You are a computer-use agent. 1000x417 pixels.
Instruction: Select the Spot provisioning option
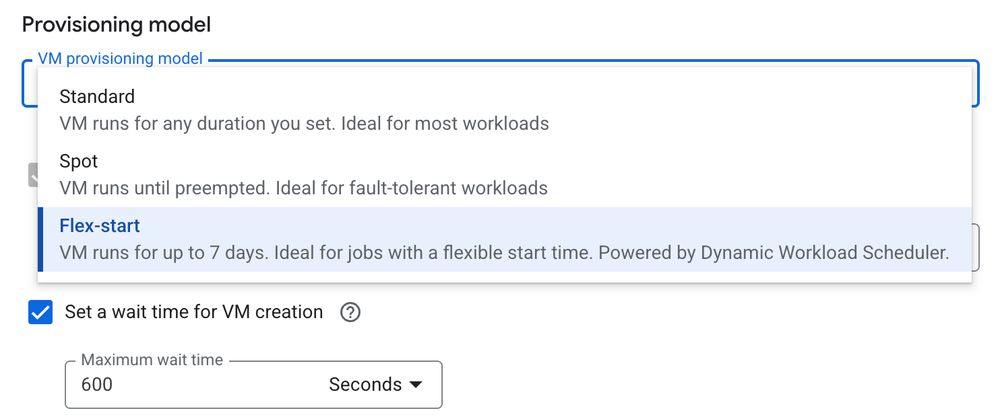point(79,161)
